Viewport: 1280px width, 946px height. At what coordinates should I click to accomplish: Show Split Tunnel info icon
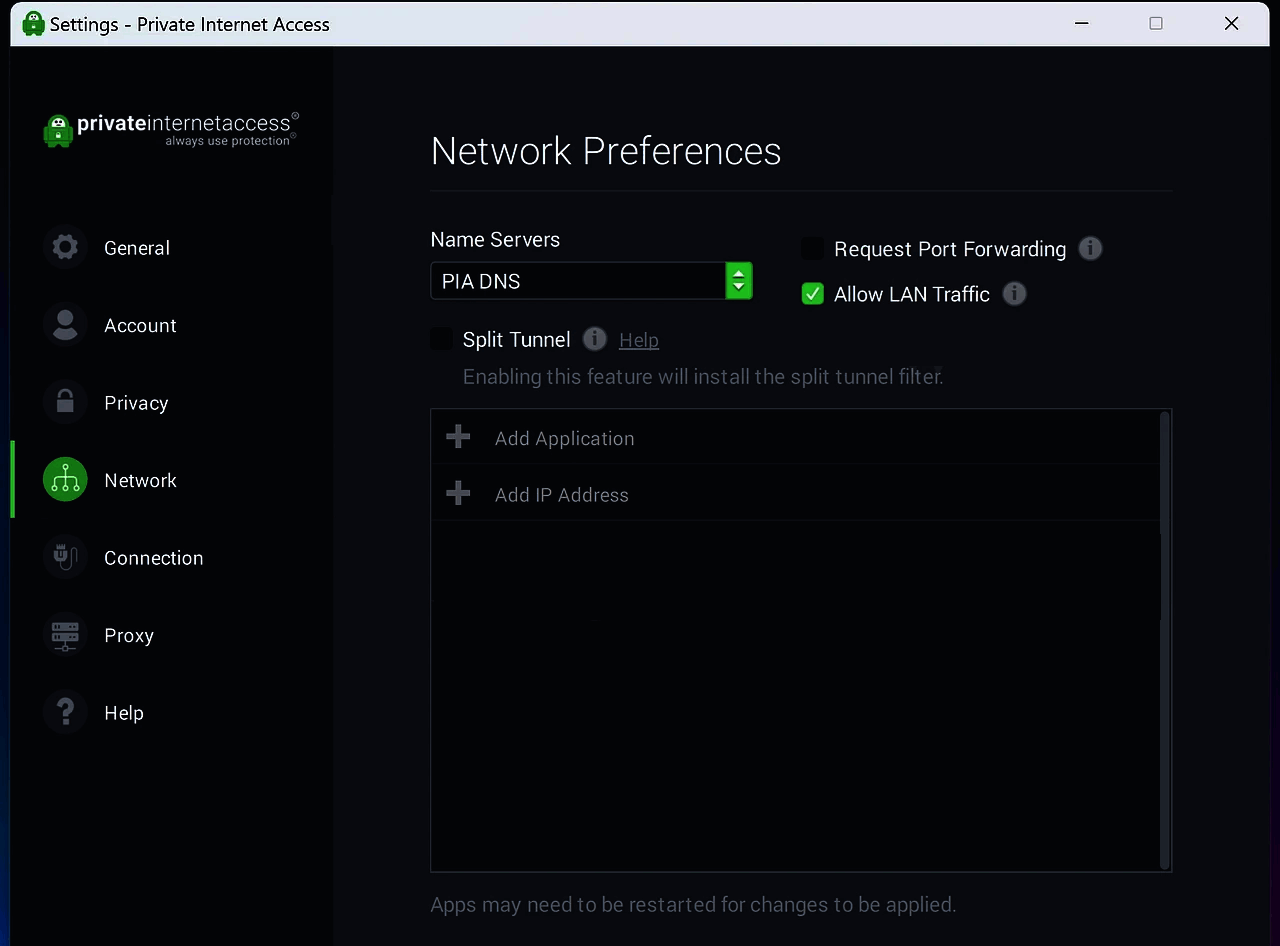pos(594,339)
